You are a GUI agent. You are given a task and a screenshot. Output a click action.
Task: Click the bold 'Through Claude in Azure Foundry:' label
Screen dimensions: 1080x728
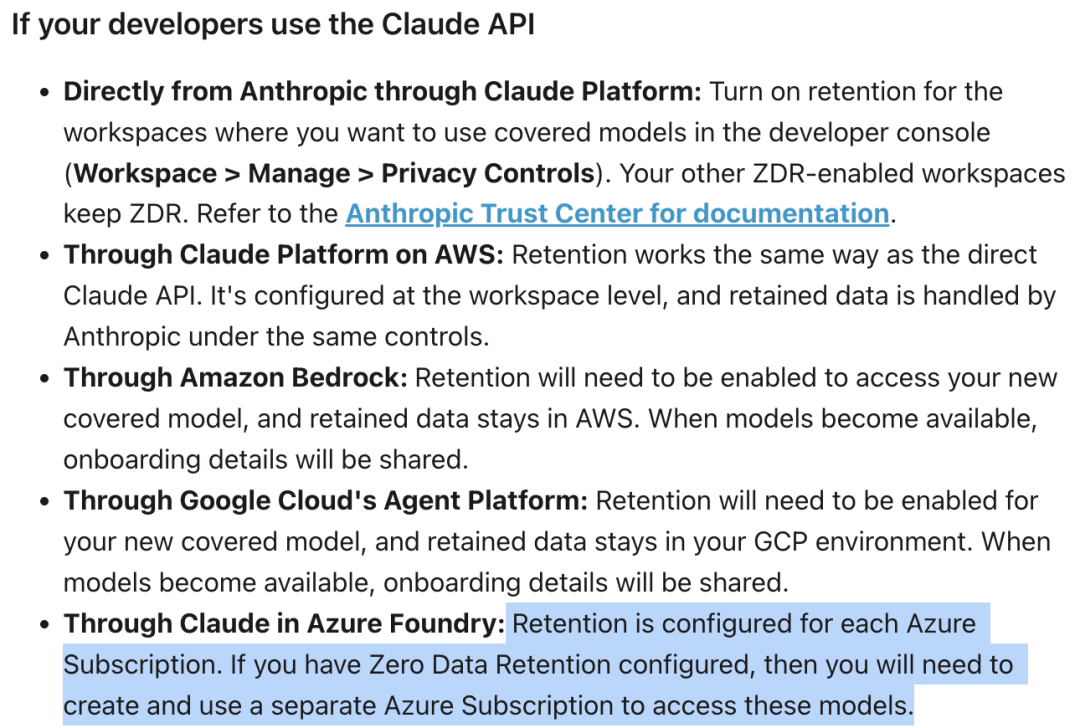point(284,623)
